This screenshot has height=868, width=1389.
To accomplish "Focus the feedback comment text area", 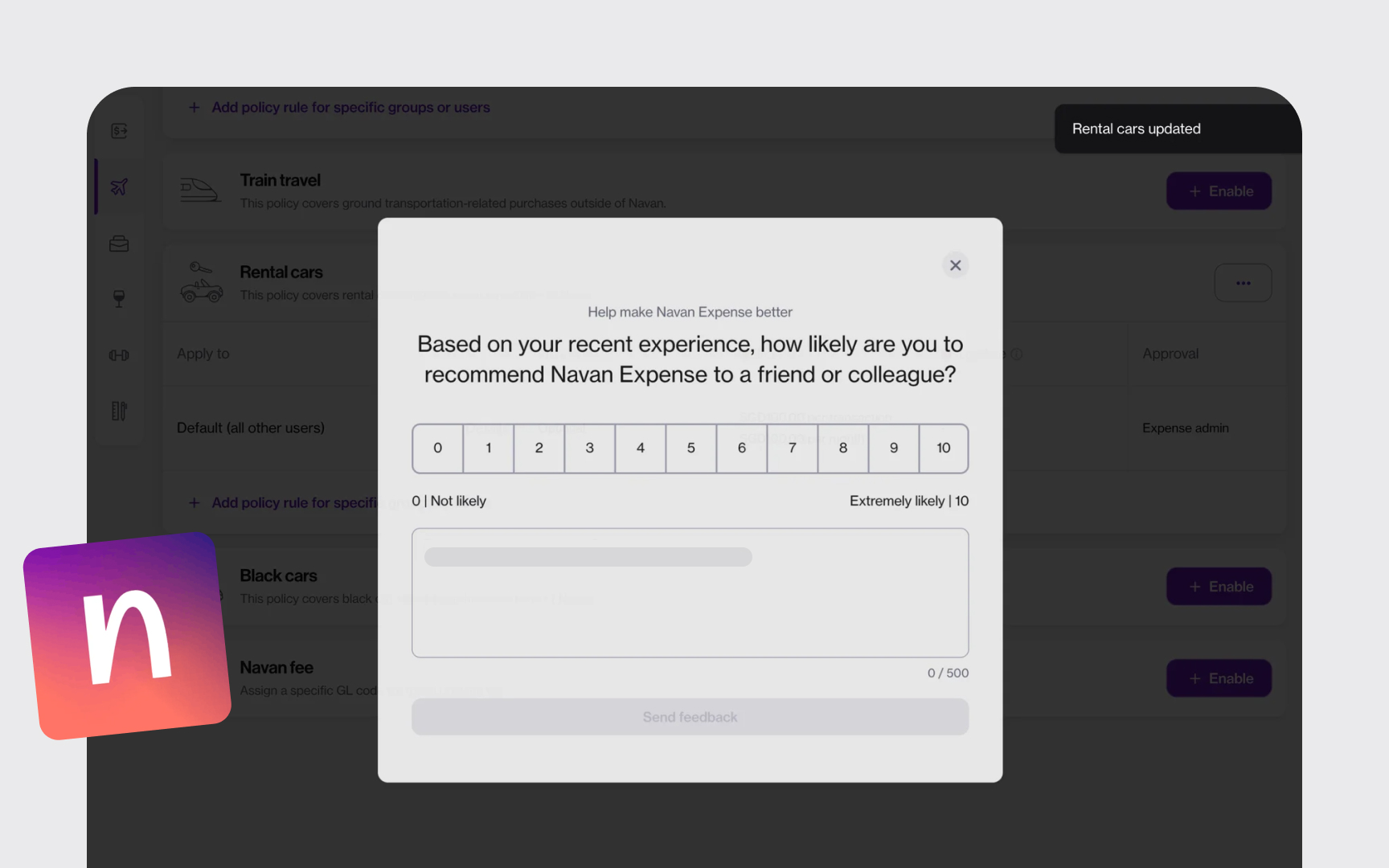I will pos(690,593).
